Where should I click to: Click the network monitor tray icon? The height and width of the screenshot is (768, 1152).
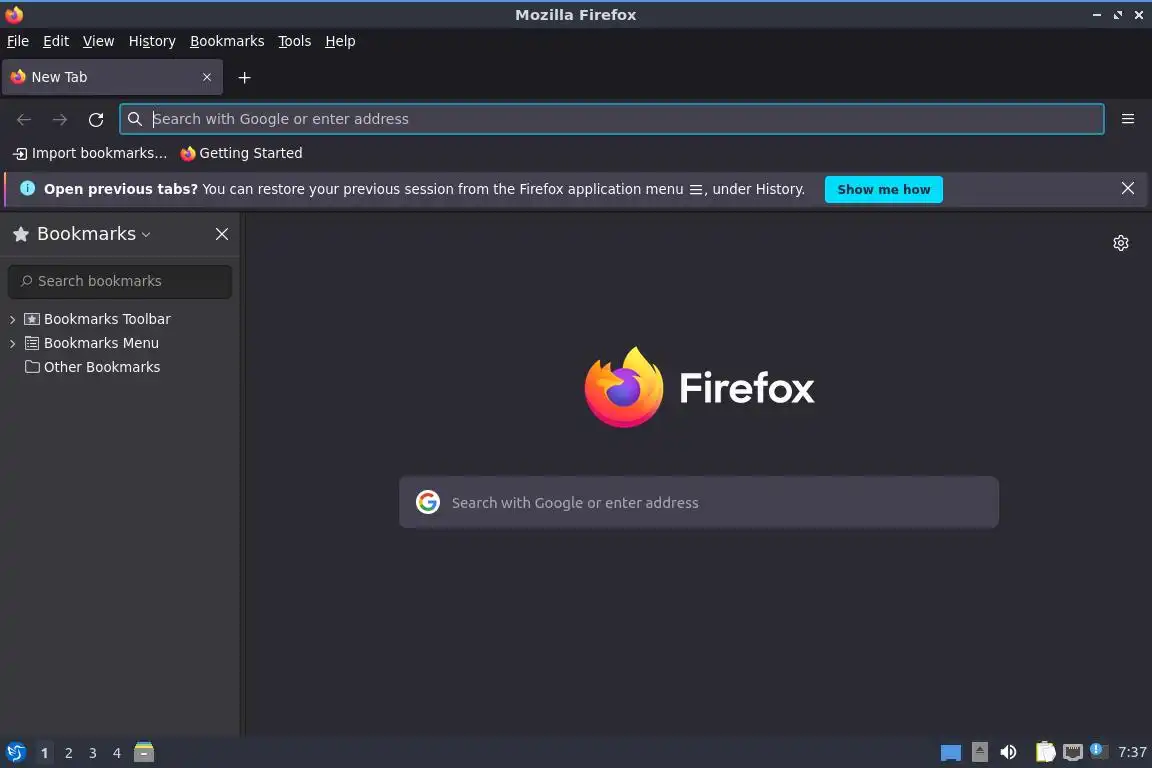click(1073, 752)
